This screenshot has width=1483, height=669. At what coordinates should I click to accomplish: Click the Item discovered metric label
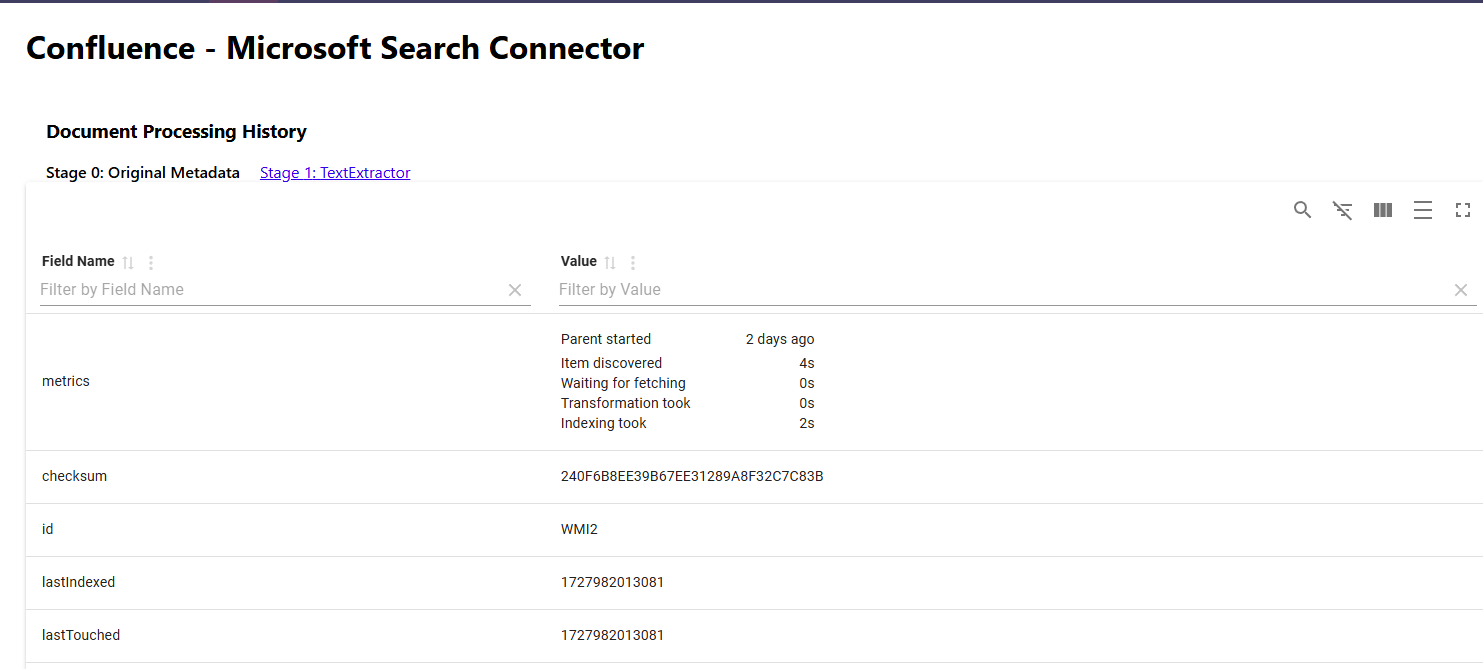coord(611,363)
